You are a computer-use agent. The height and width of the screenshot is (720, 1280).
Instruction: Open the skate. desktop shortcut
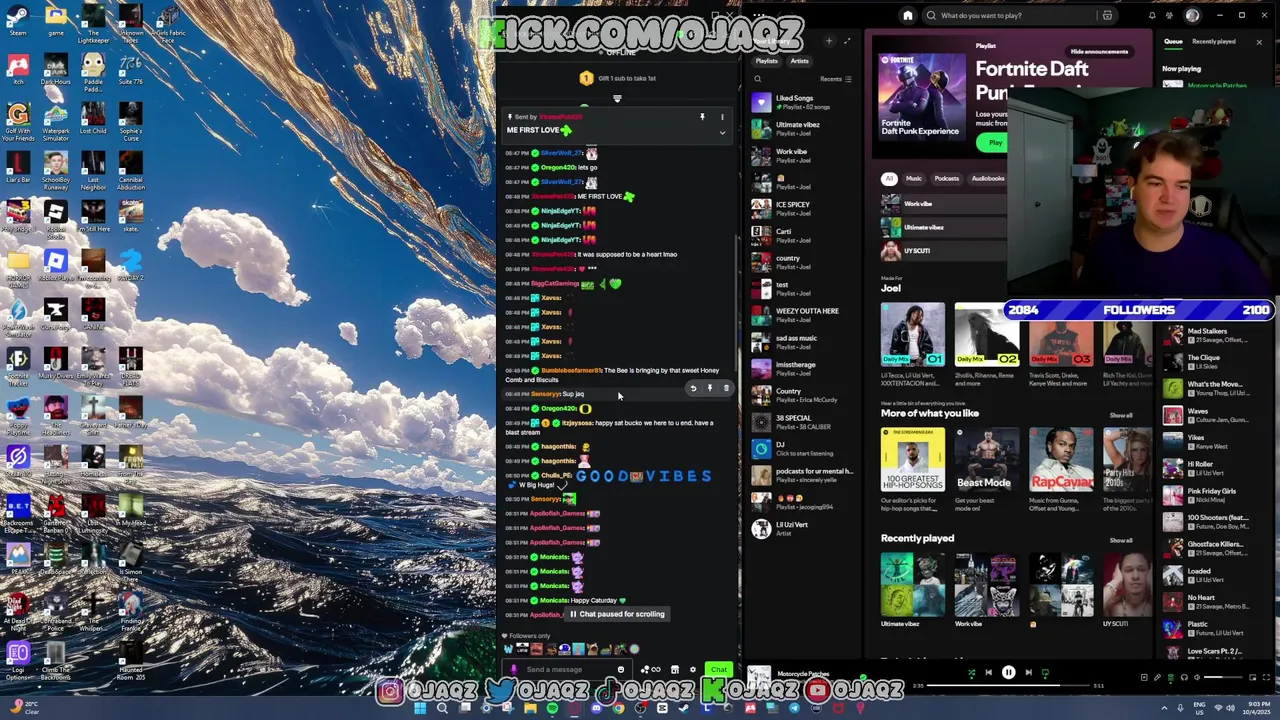coord(130,217)
